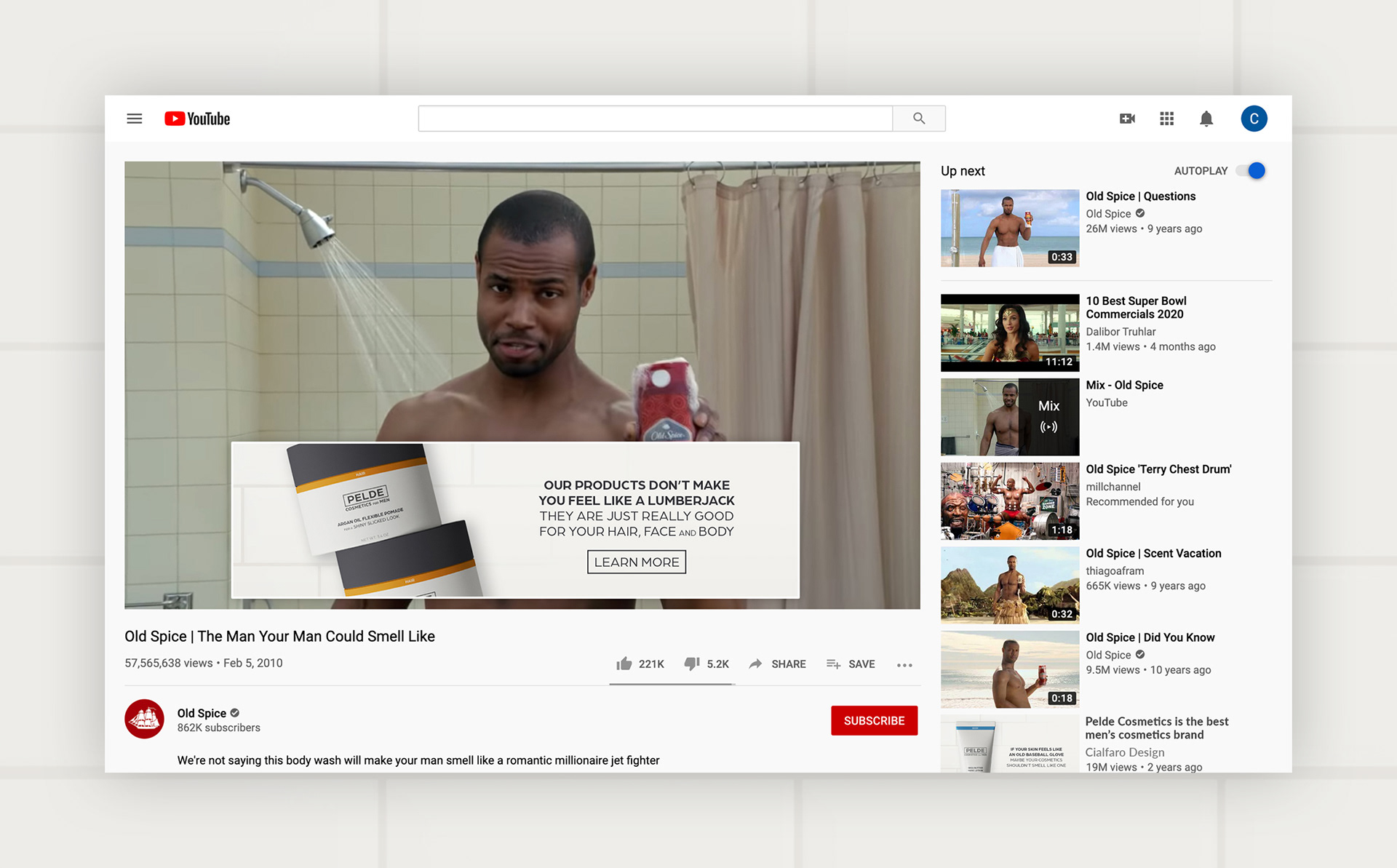Viewport: 1397px width, 868px height.
Task: Click 'Recommended for you' under Terry Chest Drum
Action: [1139, 502]
